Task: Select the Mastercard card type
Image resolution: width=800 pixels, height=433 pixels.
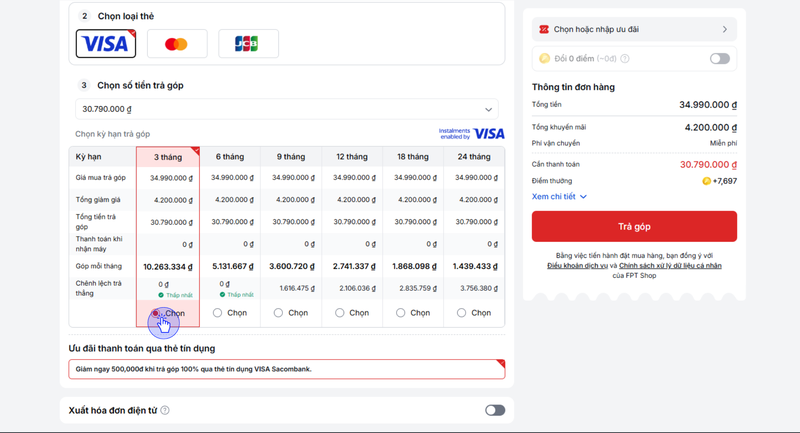Action: [x=177, y=44]
